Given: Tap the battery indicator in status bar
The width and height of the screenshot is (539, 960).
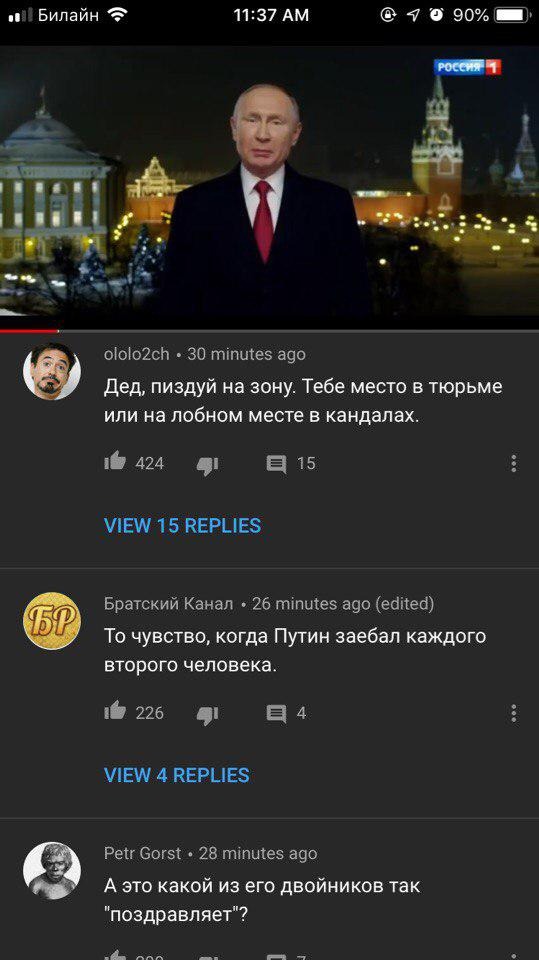Looking at the screenshot, I should (512, 15).
